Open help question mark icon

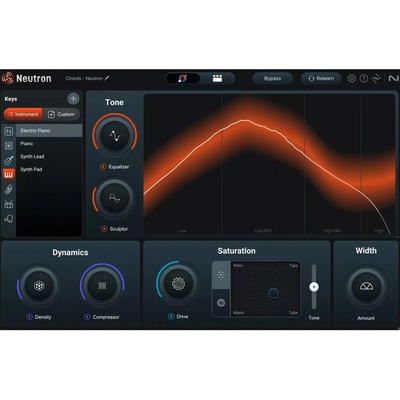tap(364, 79)
